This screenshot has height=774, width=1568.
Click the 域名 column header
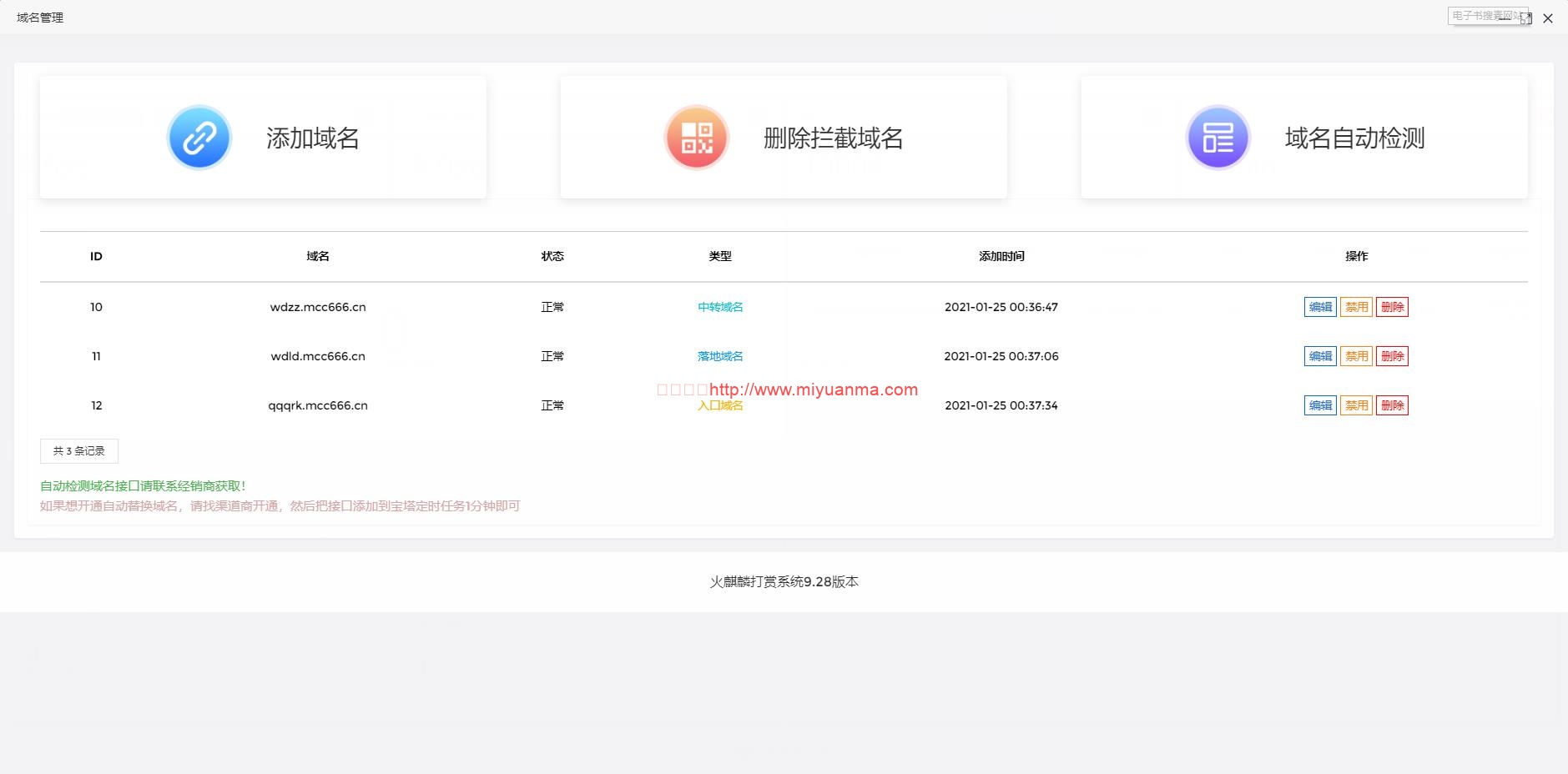click(x=318, y=256)
